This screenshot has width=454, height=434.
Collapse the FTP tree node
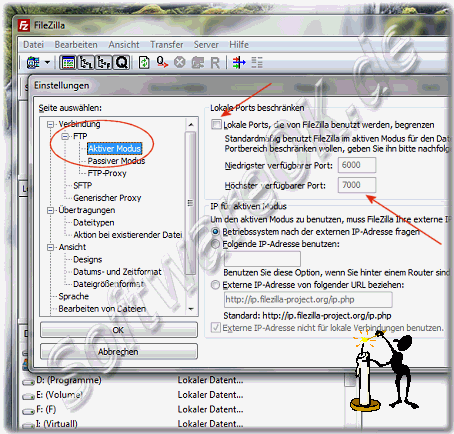tap(65, 136)
